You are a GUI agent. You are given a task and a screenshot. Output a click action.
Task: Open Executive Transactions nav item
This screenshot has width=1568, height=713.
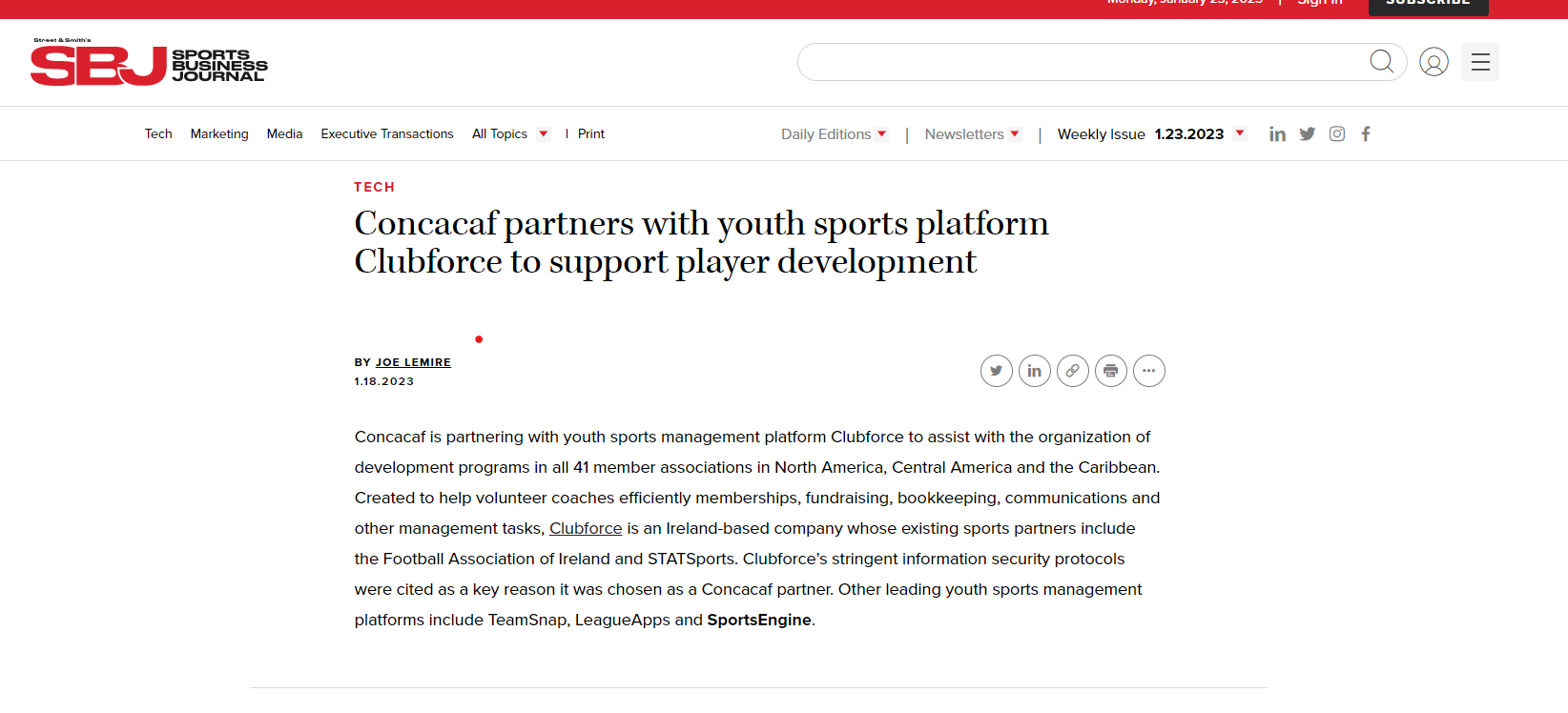(x=387, y=134)
